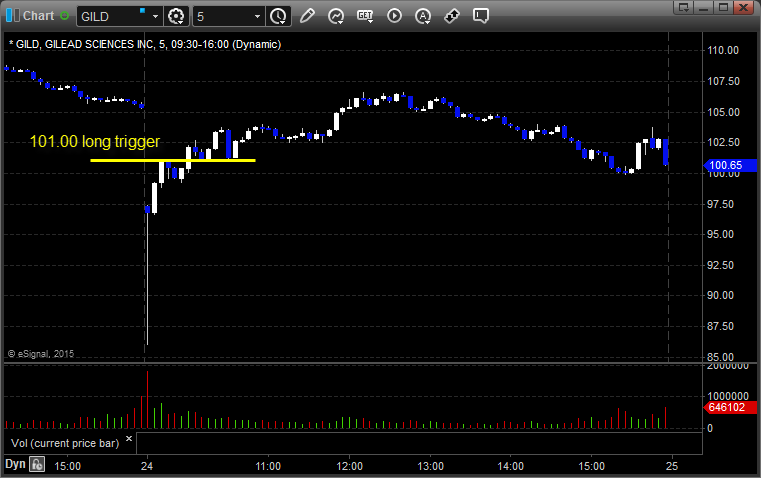The height and width of the screenshot is (478, 761).
Task: Click the 110.00 price axis label
Action: pyautogui.click(x=723, y=50)
